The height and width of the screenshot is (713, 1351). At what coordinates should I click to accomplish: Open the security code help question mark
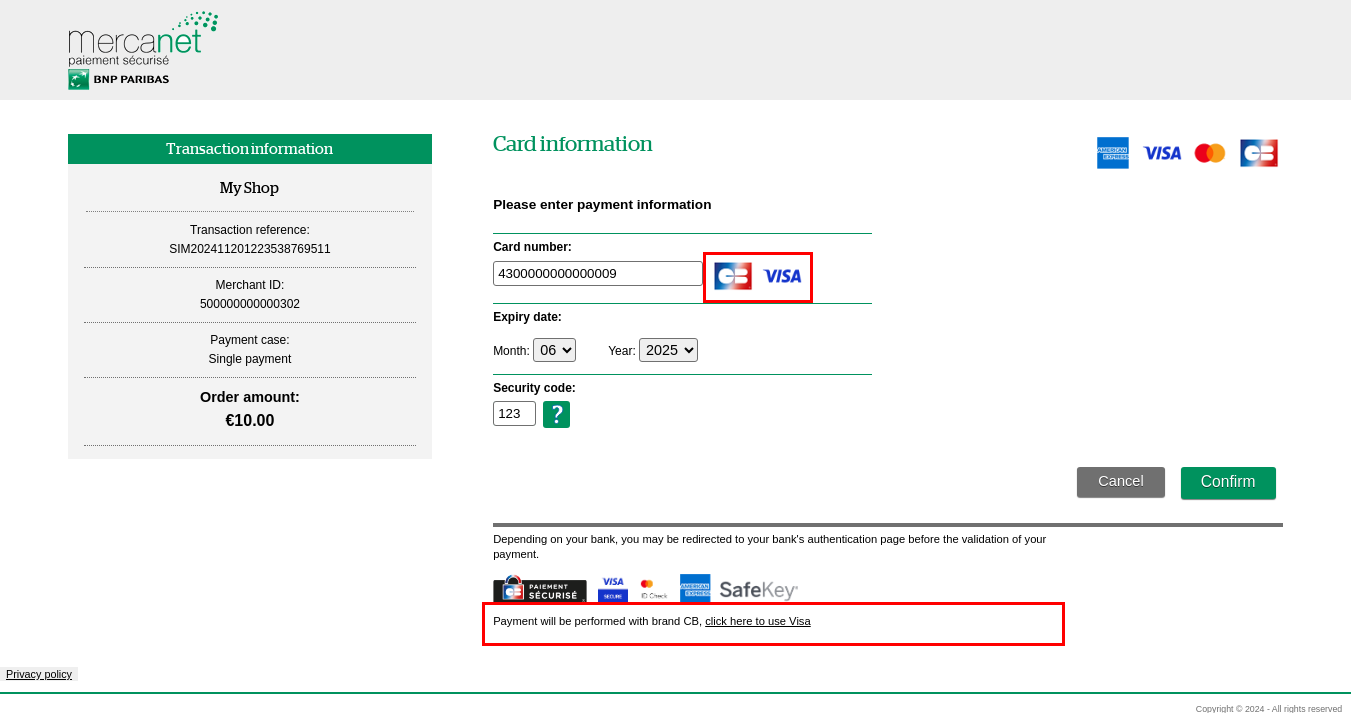tap(556, 413)
